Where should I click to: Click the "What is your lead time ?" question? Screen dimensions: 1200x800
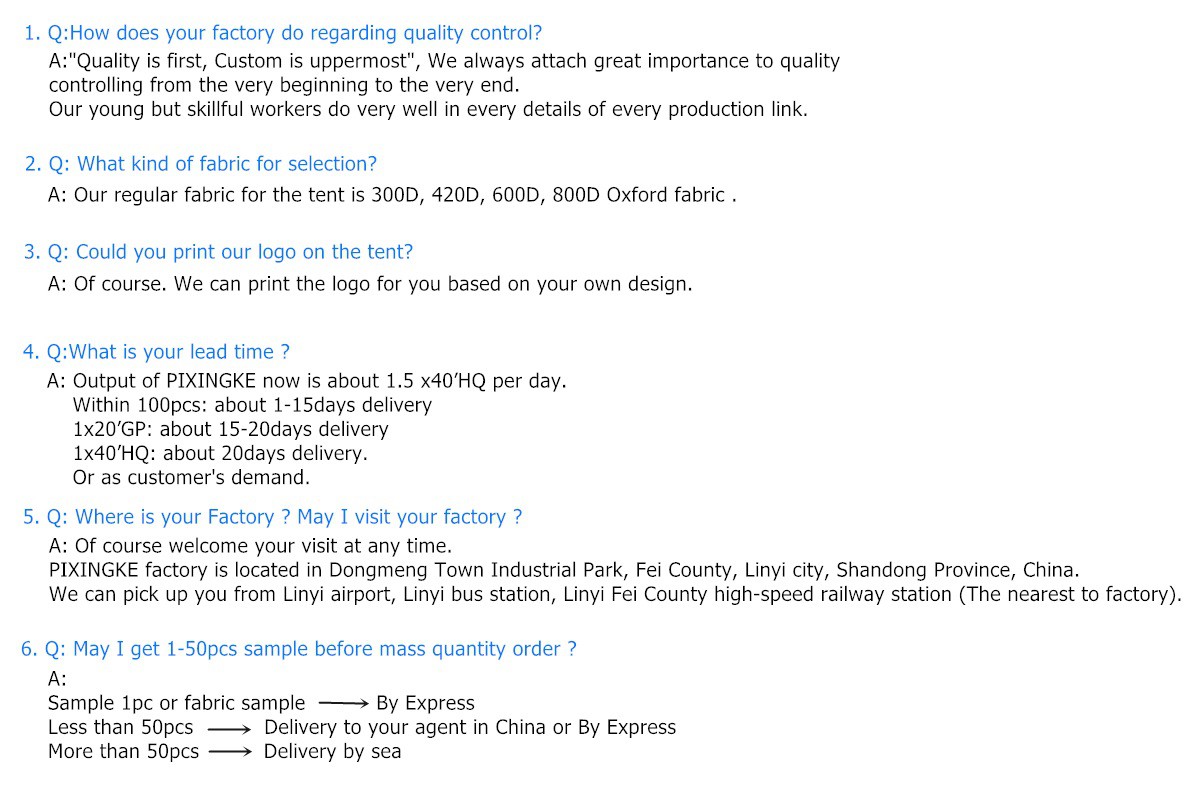click(156, 352)
